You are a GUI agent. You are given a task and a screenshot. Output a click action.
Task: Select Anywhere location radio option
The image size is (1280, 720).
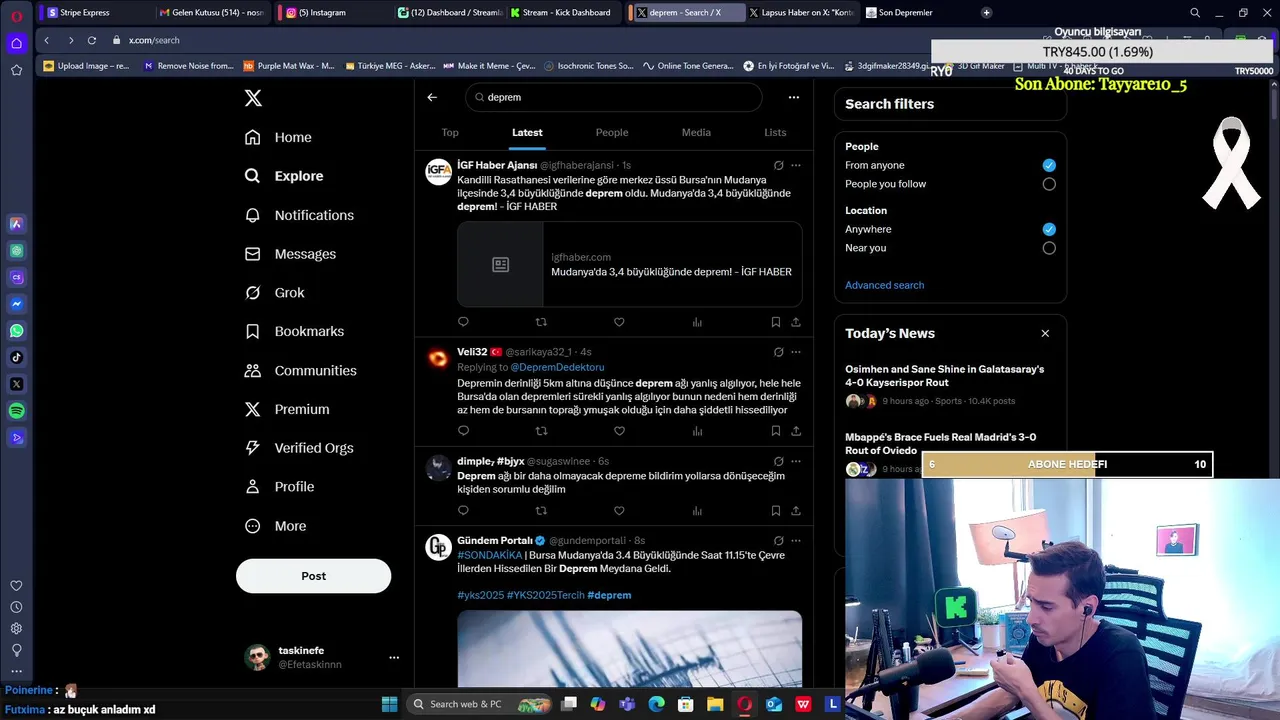1049,229
